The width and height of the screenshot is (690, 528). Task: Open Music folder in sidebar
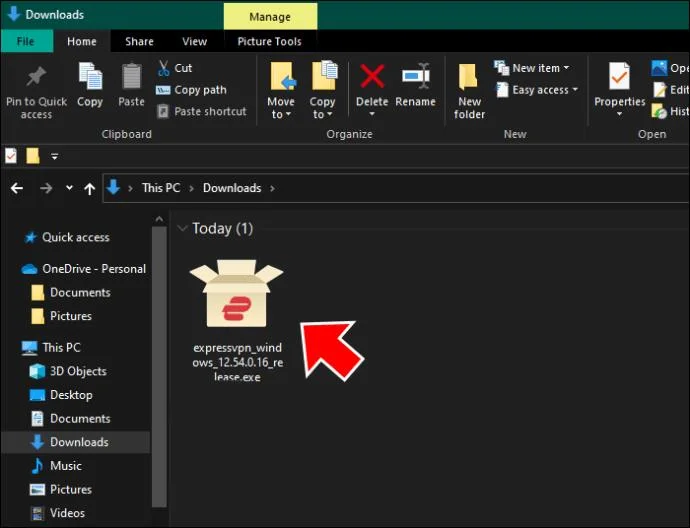click(x=56, y=466)
